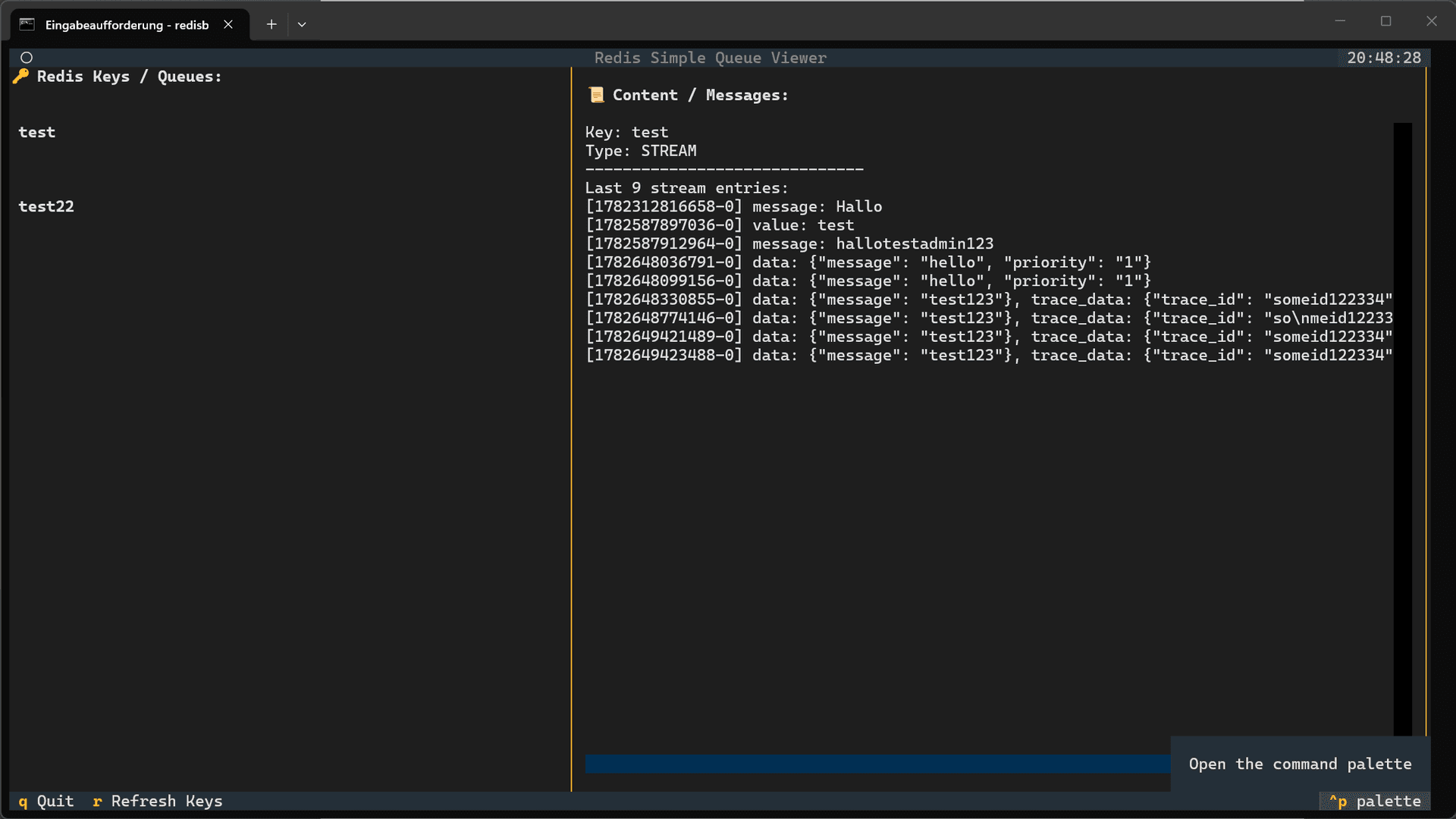Click the terminal icon in the window tab

pos(27,24)
